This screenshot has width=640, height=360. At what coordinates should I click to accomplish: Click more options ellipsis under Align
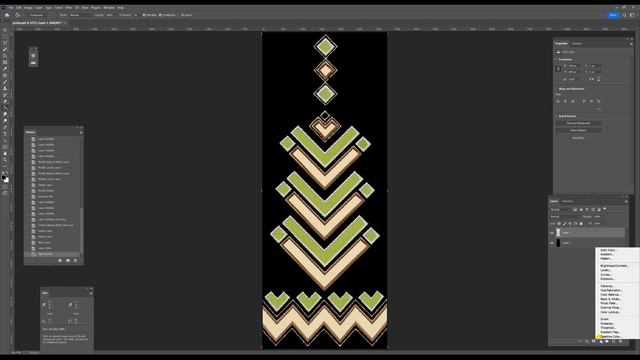pos(599,109)
